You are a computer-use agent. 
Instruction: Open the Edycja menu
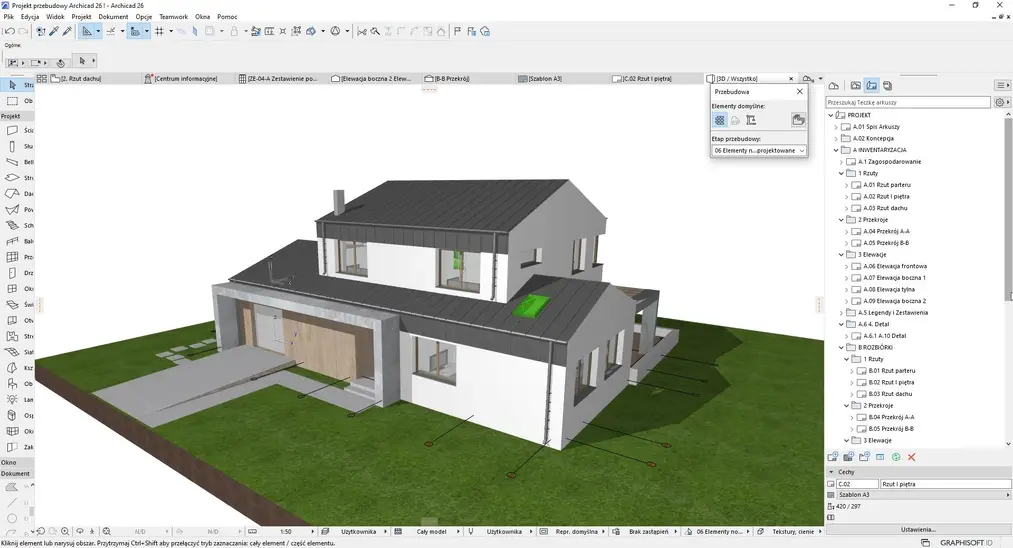pyautogui.click(x=30, y=17)
